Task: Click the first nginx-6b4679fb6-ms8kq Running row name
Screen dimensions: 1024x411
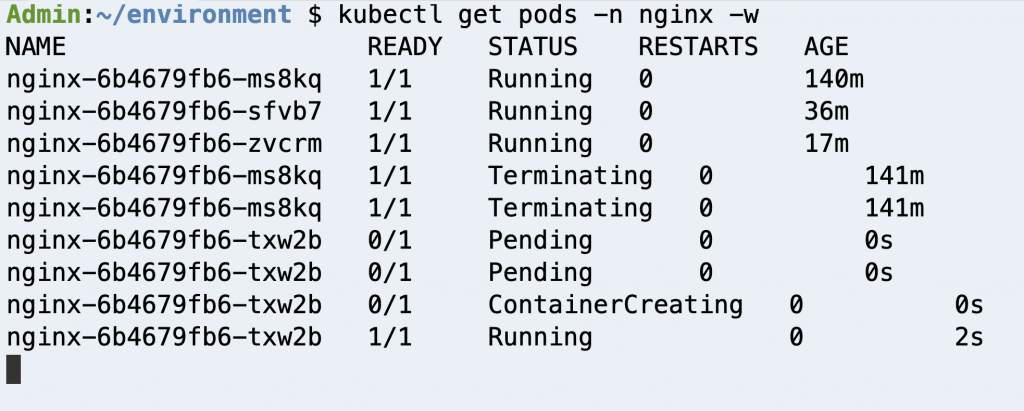Action: [x=164, y=80]
